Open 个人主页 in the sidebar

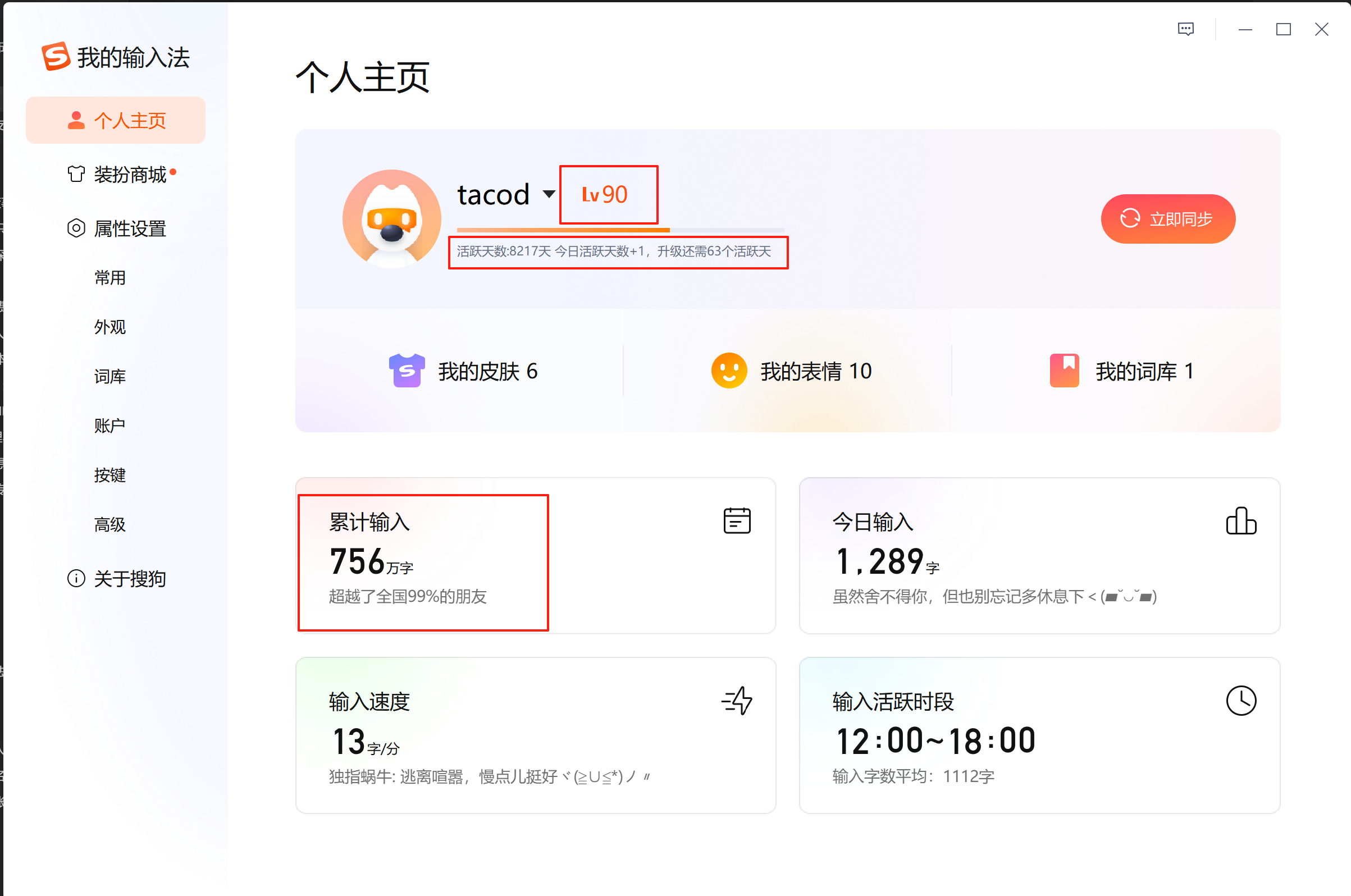(116, 121)
